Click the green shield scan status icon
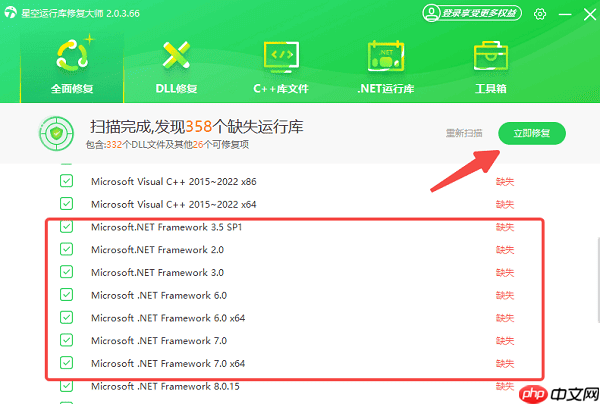The image size is (600, 404). coord(56,133)
